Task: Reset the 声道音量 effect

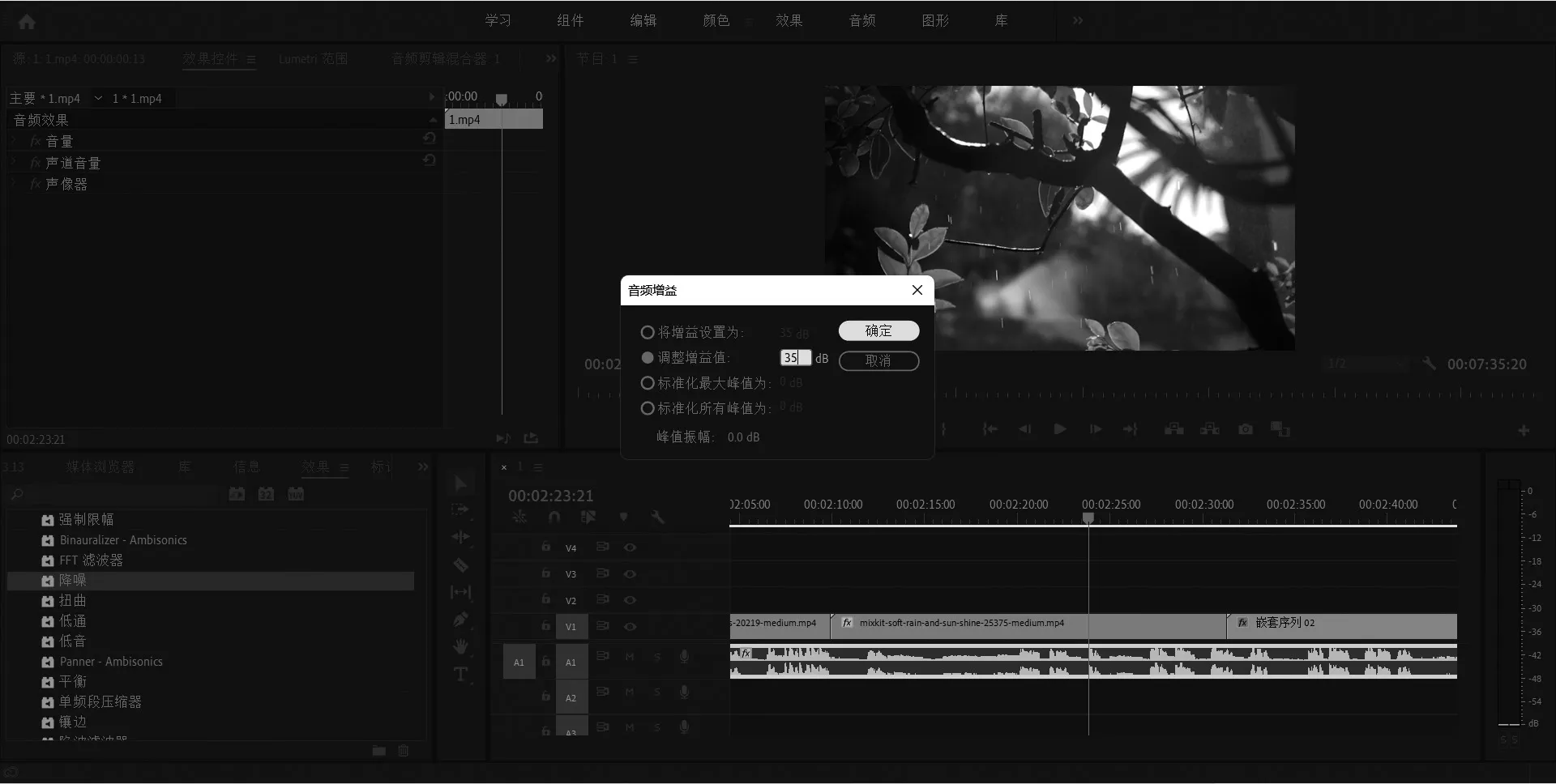Action: 430,160
